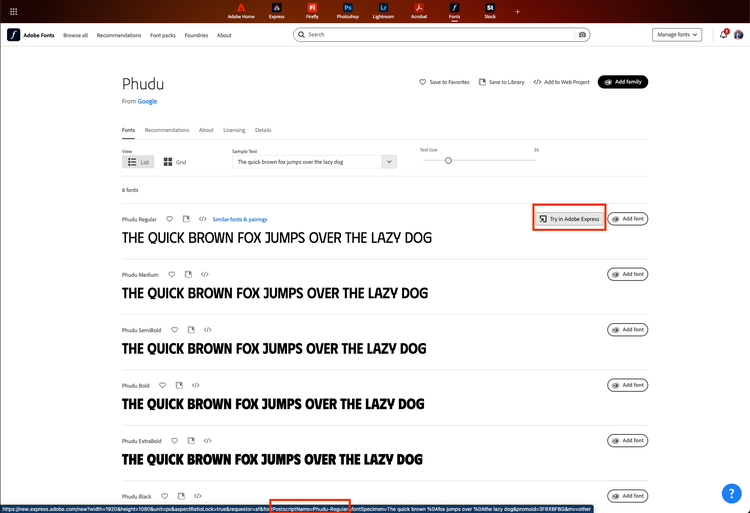Add Phudu Medium to web project icon
Screen dimensions: 750x513
(x=205, y=274)
